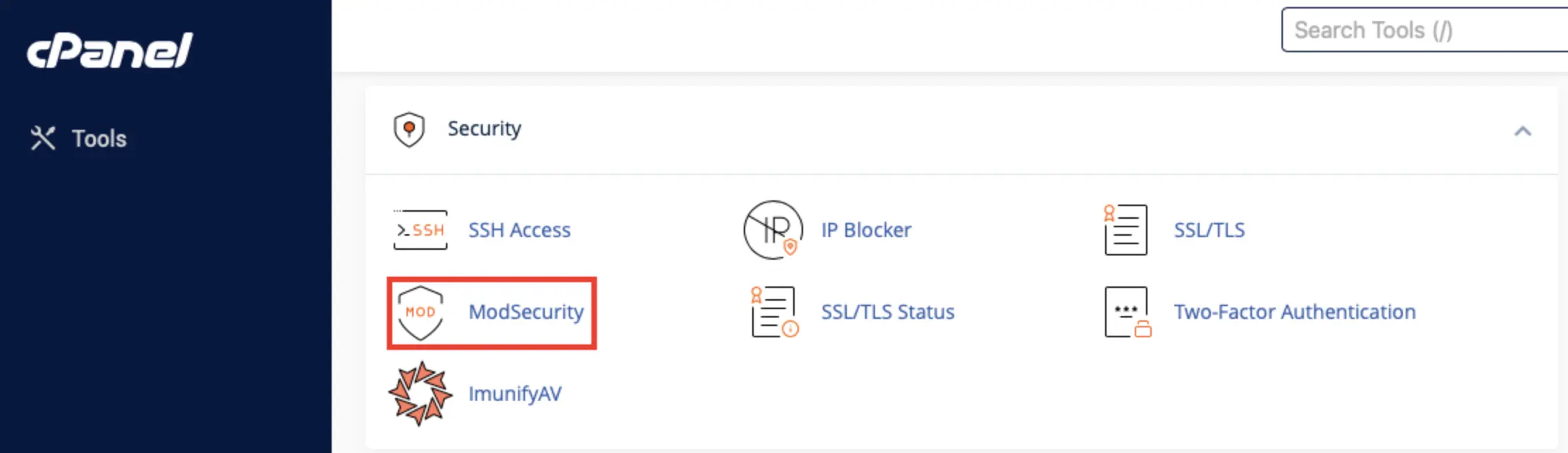Click the cPanel logo
This screenshot has height=453, width=1568.
109,51
